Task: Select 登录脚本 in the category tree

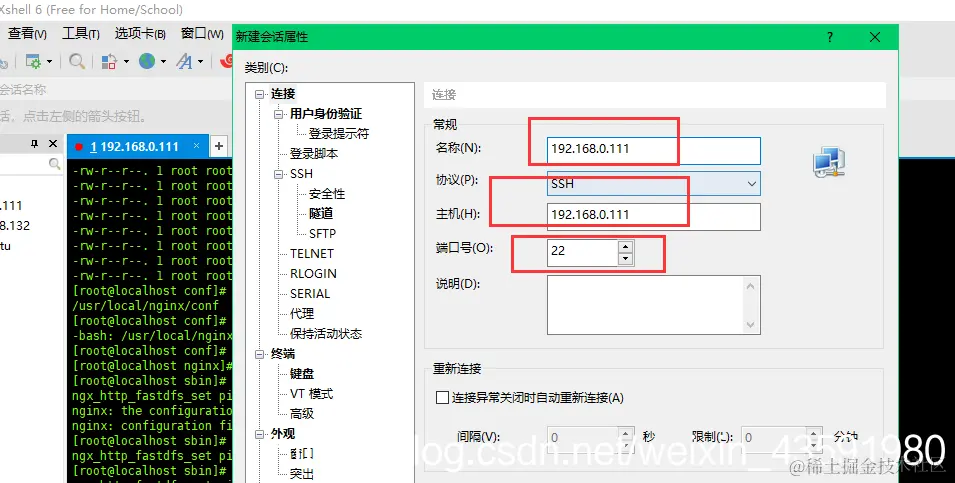Action: click(314, 153)
